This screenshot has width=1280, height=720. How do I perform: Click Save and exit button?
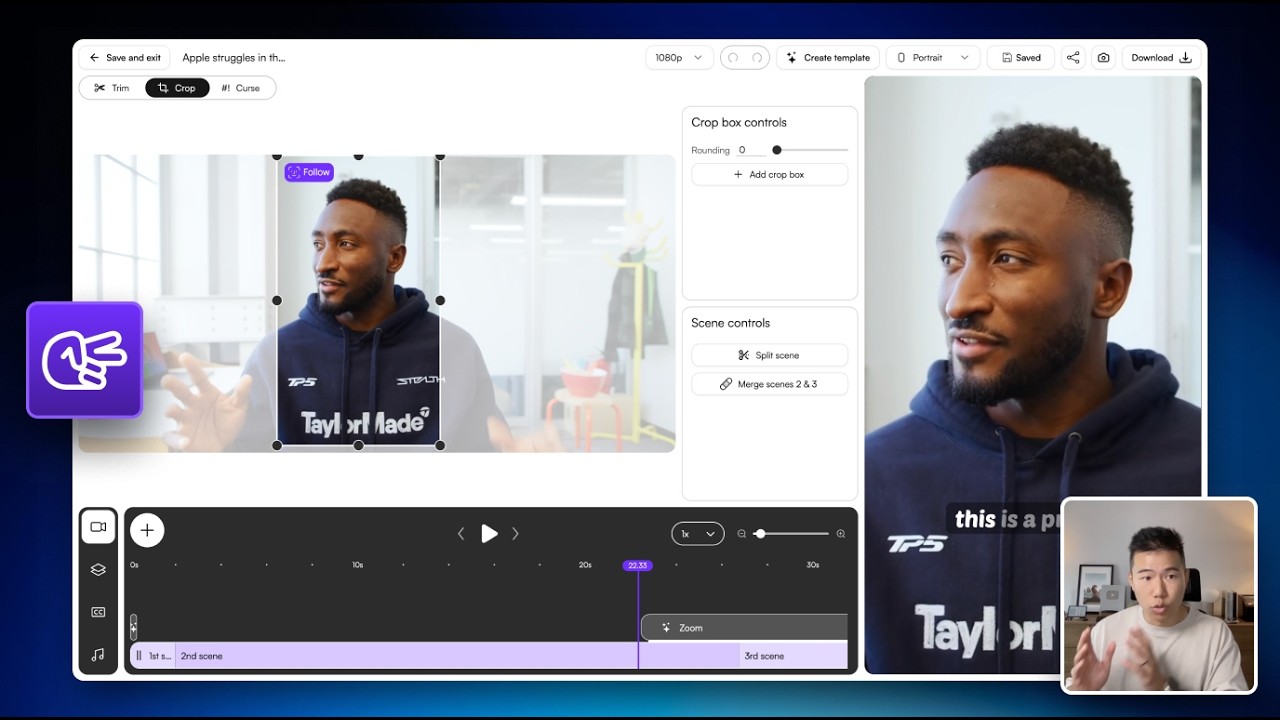point(125,58)
